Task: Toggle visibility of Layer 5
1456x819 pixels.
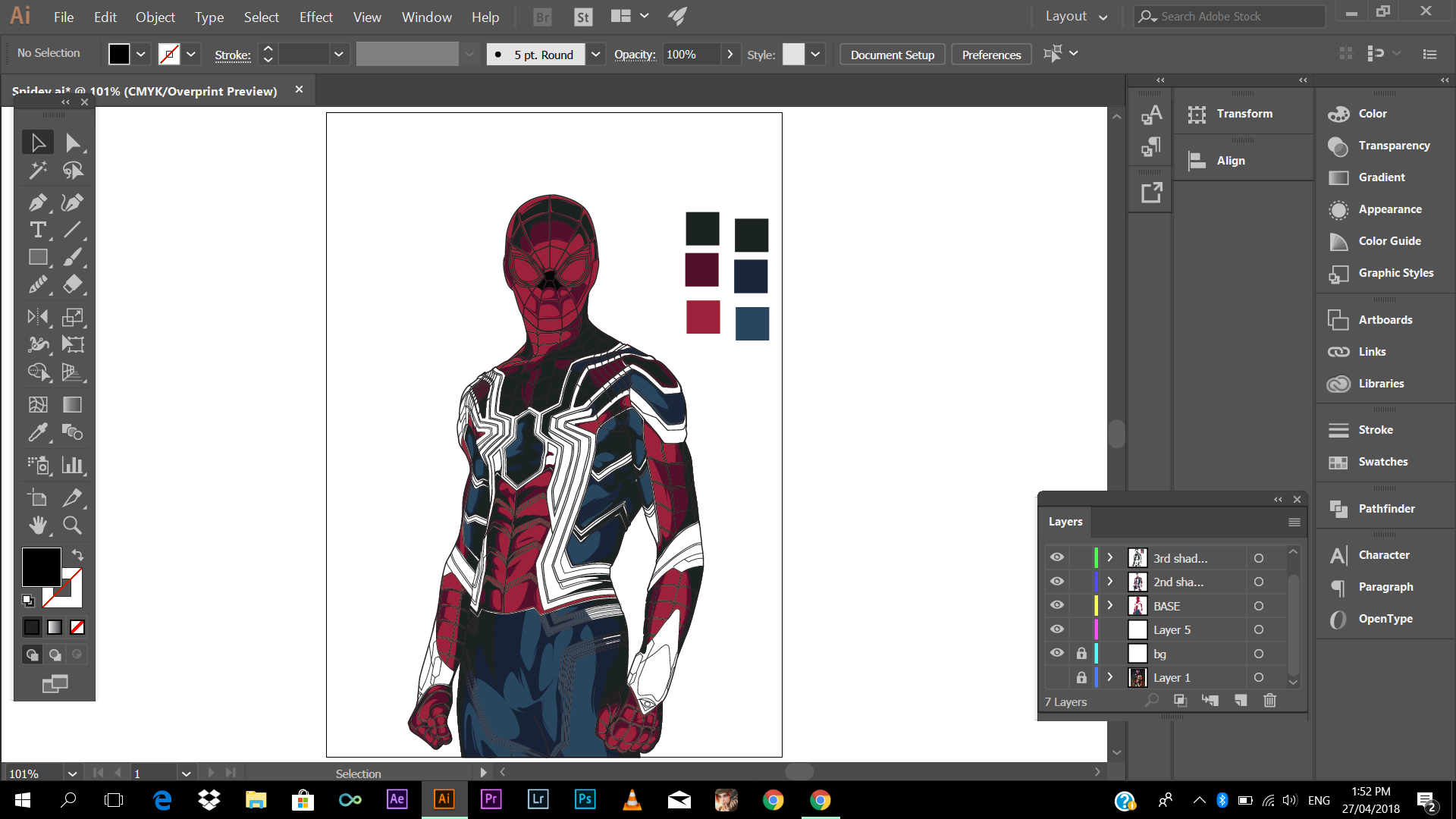Action: click(x=1057, y=629)
